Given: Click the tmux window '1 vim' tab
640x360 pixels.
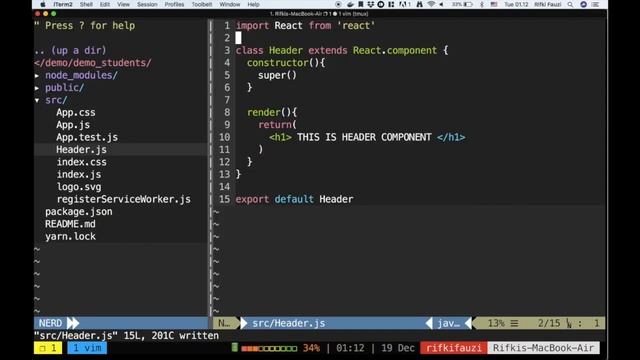Looking at the screenshot, I should (87, 348).
